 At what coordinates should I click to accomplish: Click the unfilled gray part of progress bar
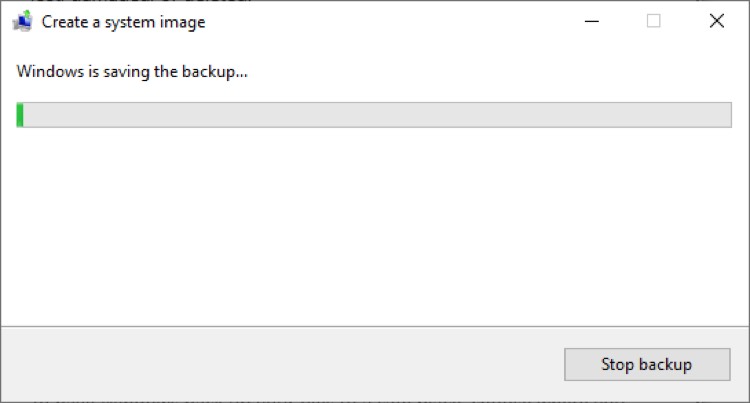[x=377, y=115]
